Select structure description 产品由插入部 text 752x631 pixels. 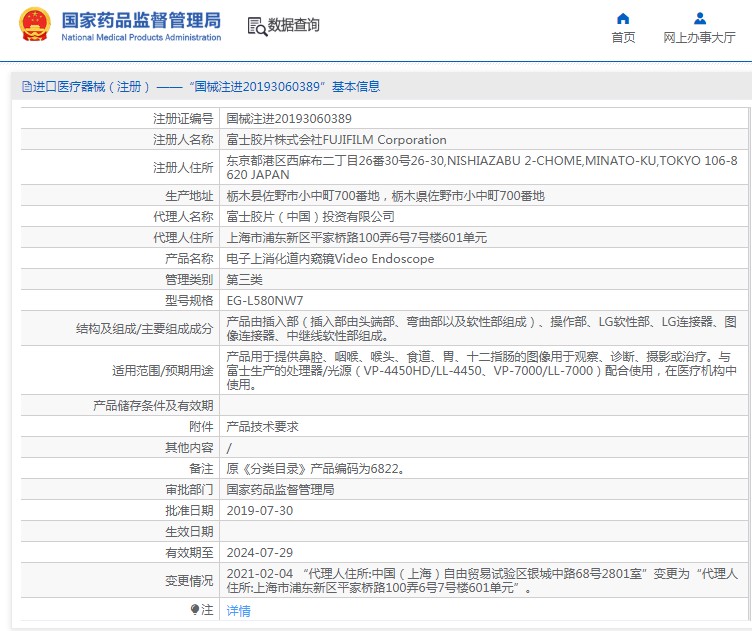tap(482, 328)
